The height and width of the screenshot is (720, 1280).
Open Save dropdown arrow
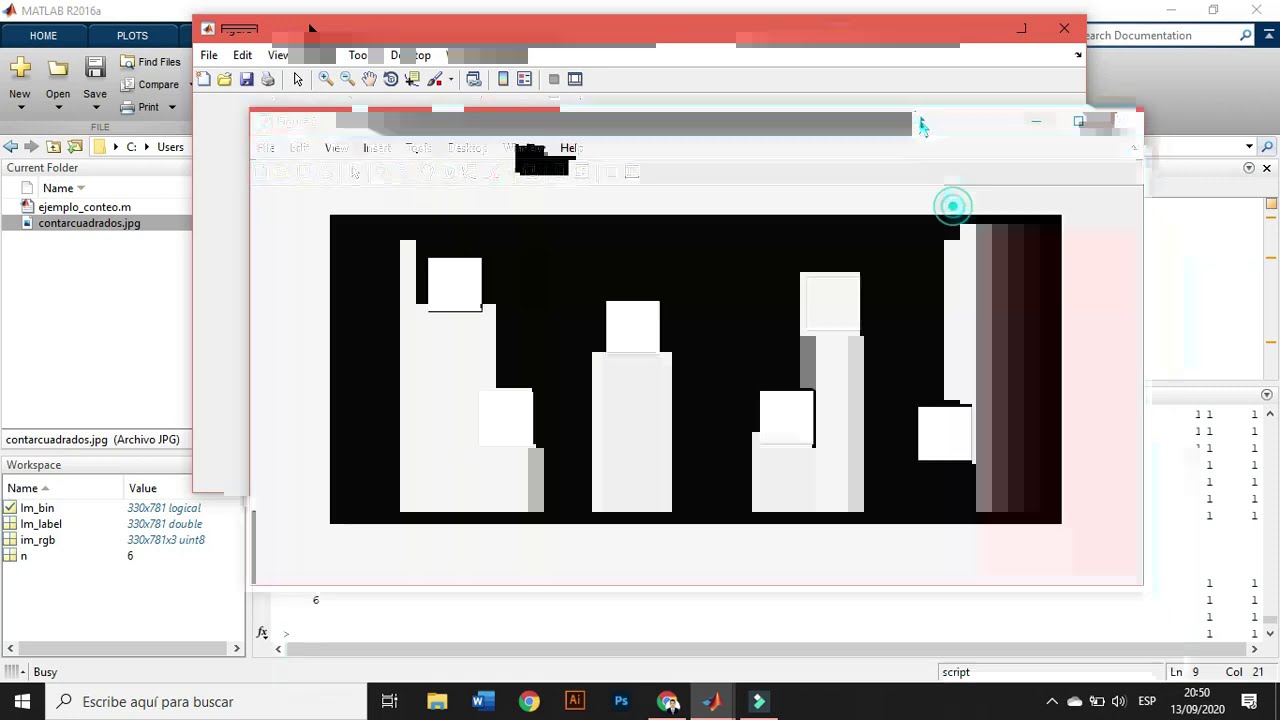pyautogui.click(x=95, y=108)
